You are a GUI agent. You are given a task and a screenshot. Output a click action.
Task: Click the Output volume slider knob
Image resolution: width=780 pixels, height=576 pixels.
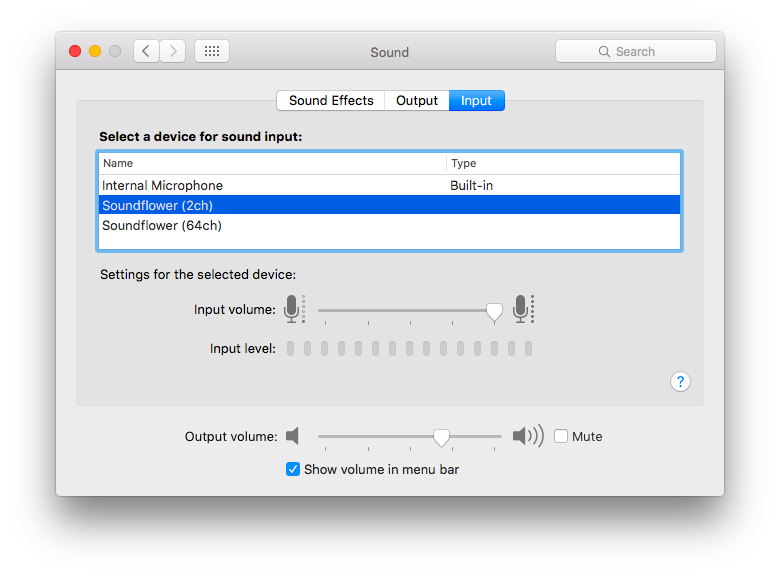click(x=441, y=437)
